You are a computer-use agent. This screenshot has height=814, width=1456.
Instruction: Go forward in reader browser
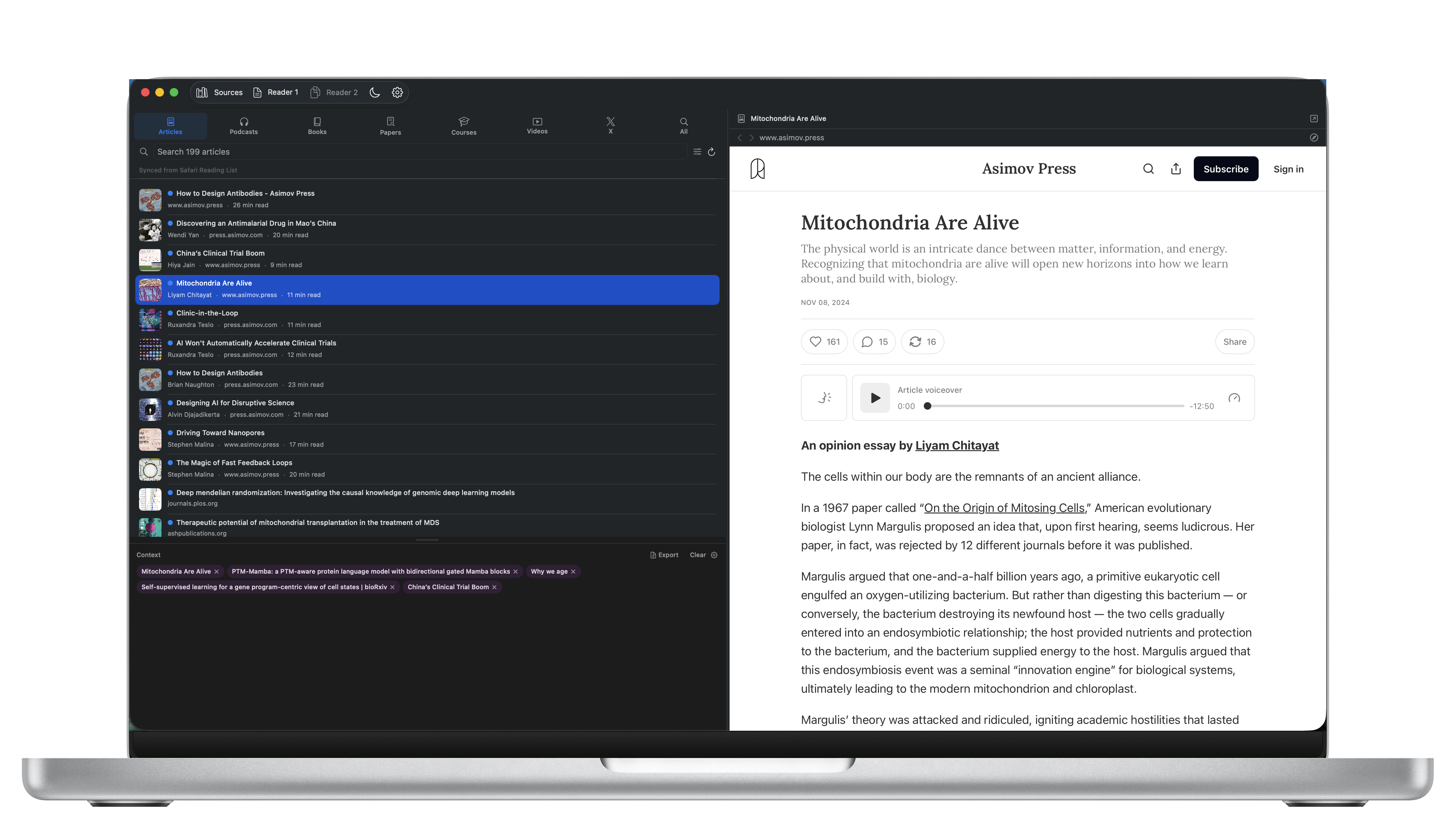click(x=752, y=138)
